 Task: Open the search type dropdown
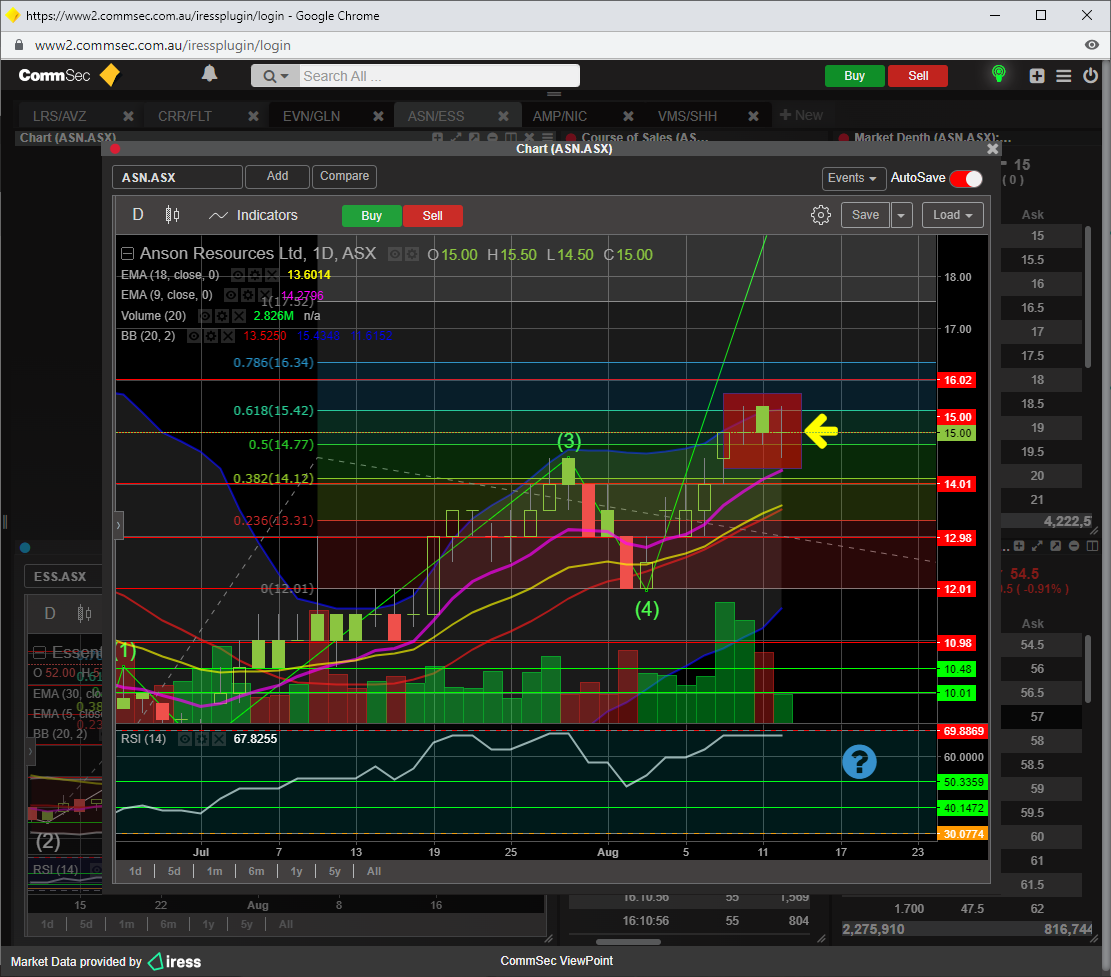276,76
